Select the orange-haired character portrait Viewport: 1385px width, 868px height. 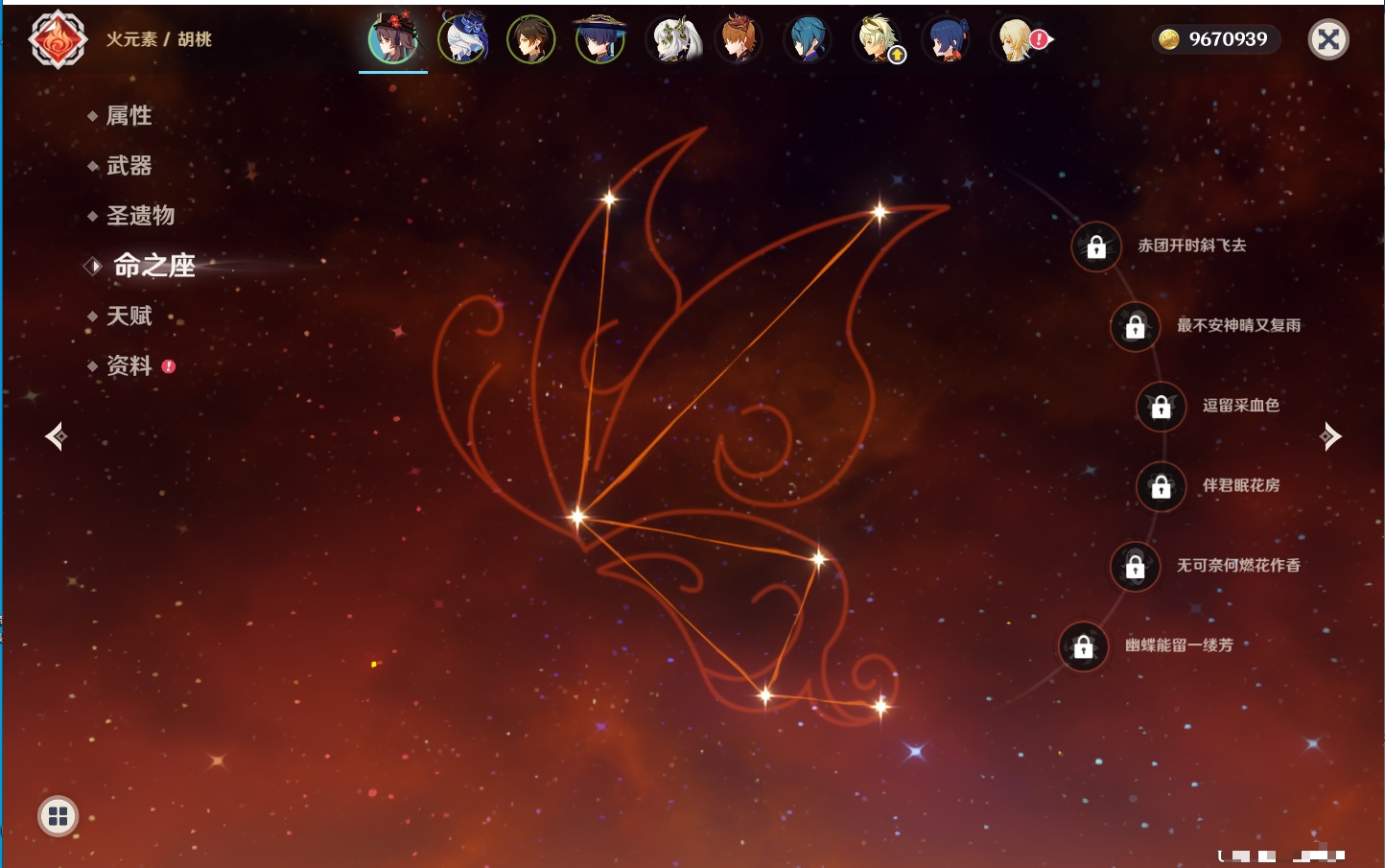739,39
